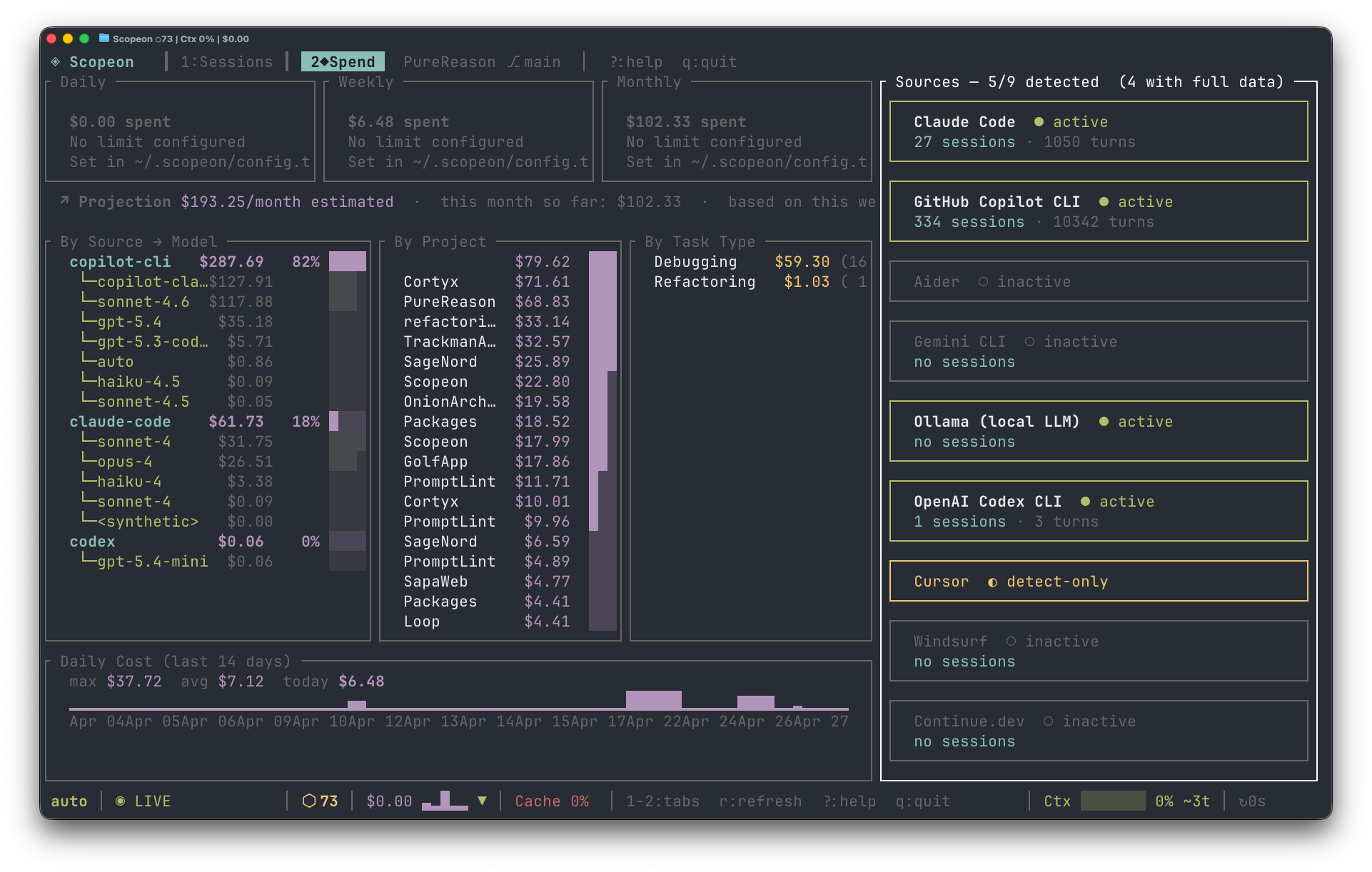1372x872 pixels.
Task: Click the 17Apr bar in Daily Cost chart
Action: click(654, 699)
